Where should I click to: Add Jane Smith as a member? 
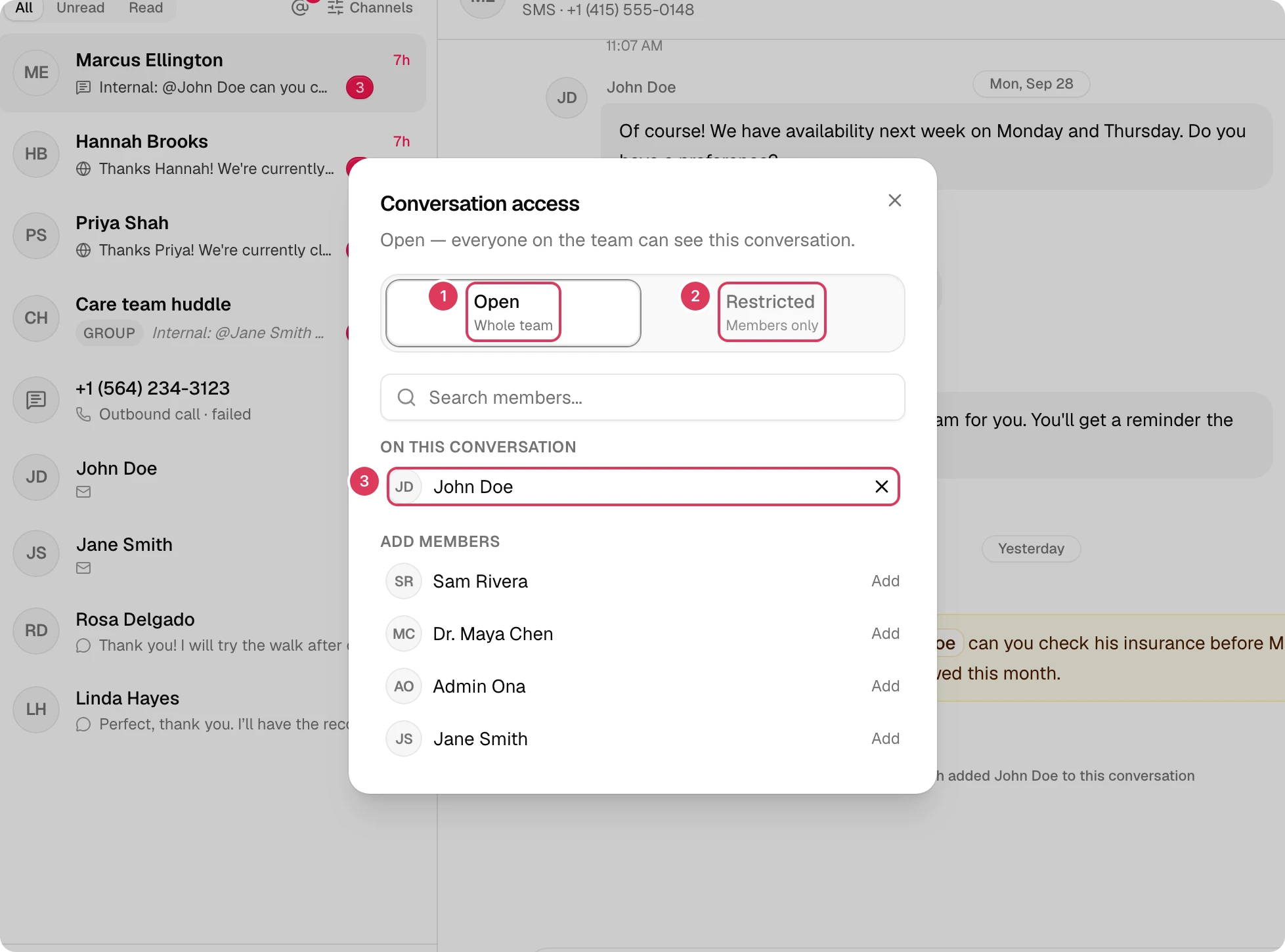click(x=885, y=739)
